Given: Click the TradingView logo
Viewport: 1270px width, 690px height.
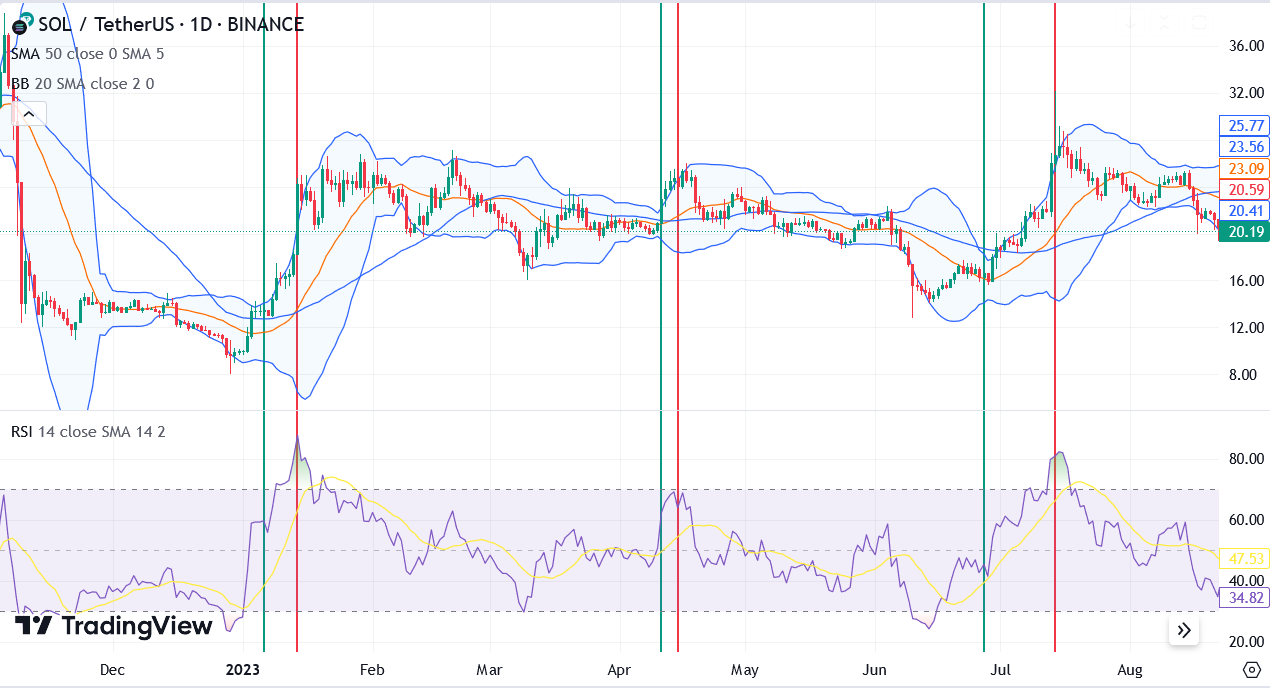Looking at the screenshot, I should pos(113,625).
